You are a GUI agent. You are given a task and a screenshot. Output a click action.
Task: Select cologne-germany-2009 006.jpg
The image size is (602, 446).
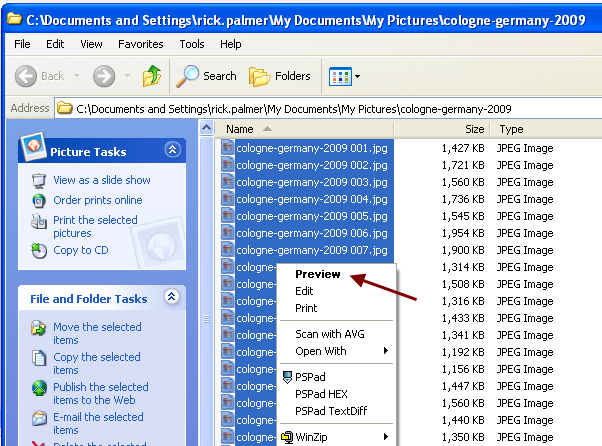click(x=312, y=233)
